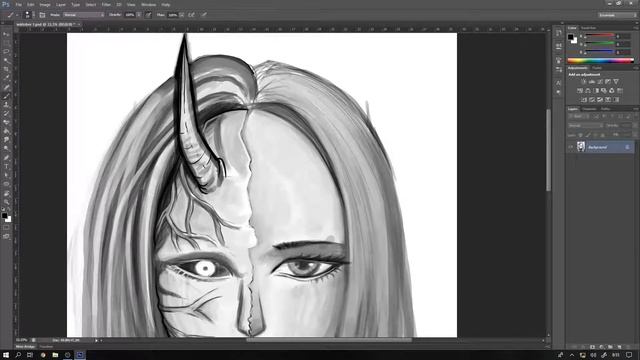Open the File menu
The height and width of the screenshot is (360, 640).
[18, 4]
